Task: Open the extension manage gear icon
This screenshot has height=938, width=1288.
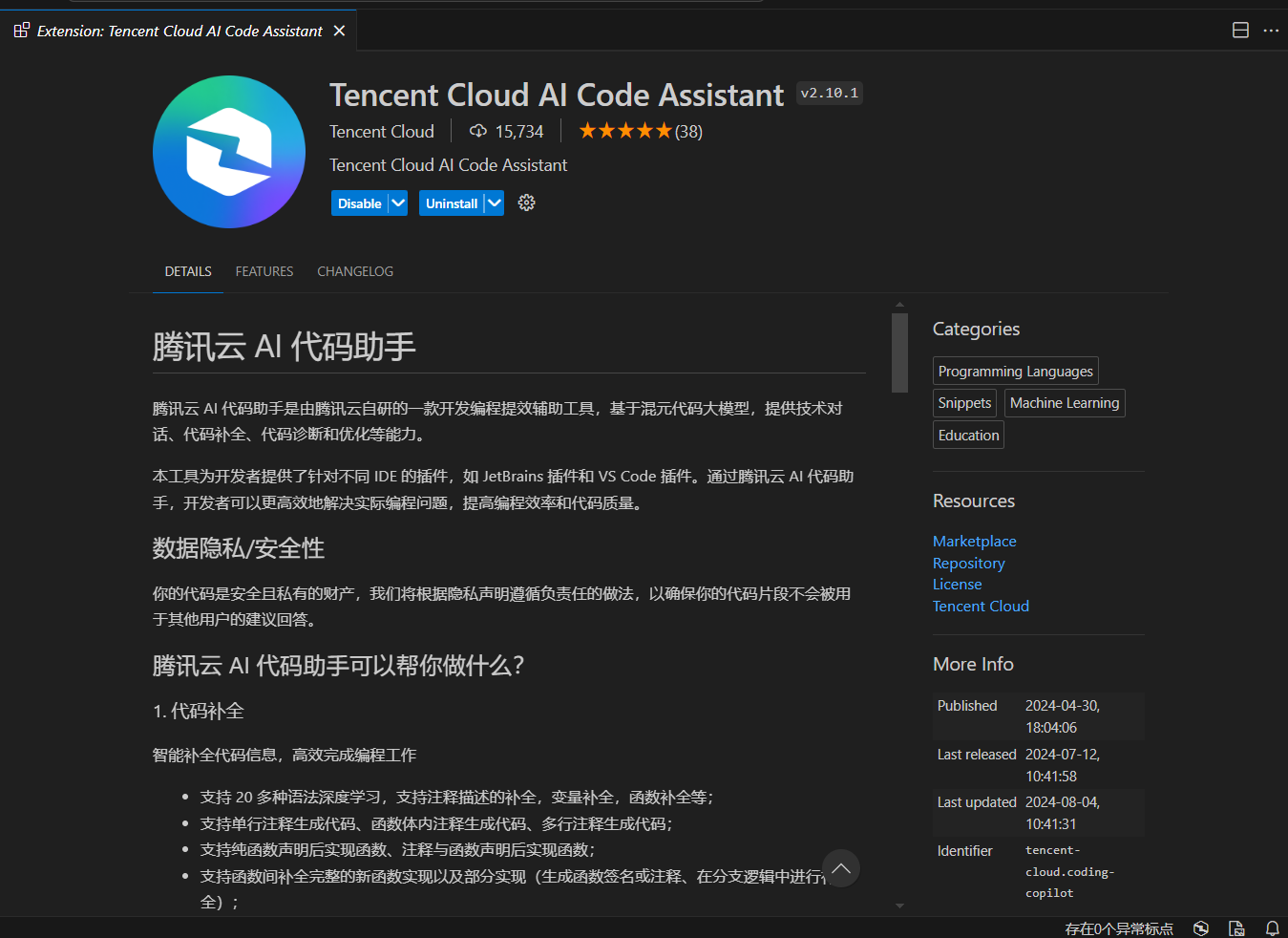Action: point(526,203)
